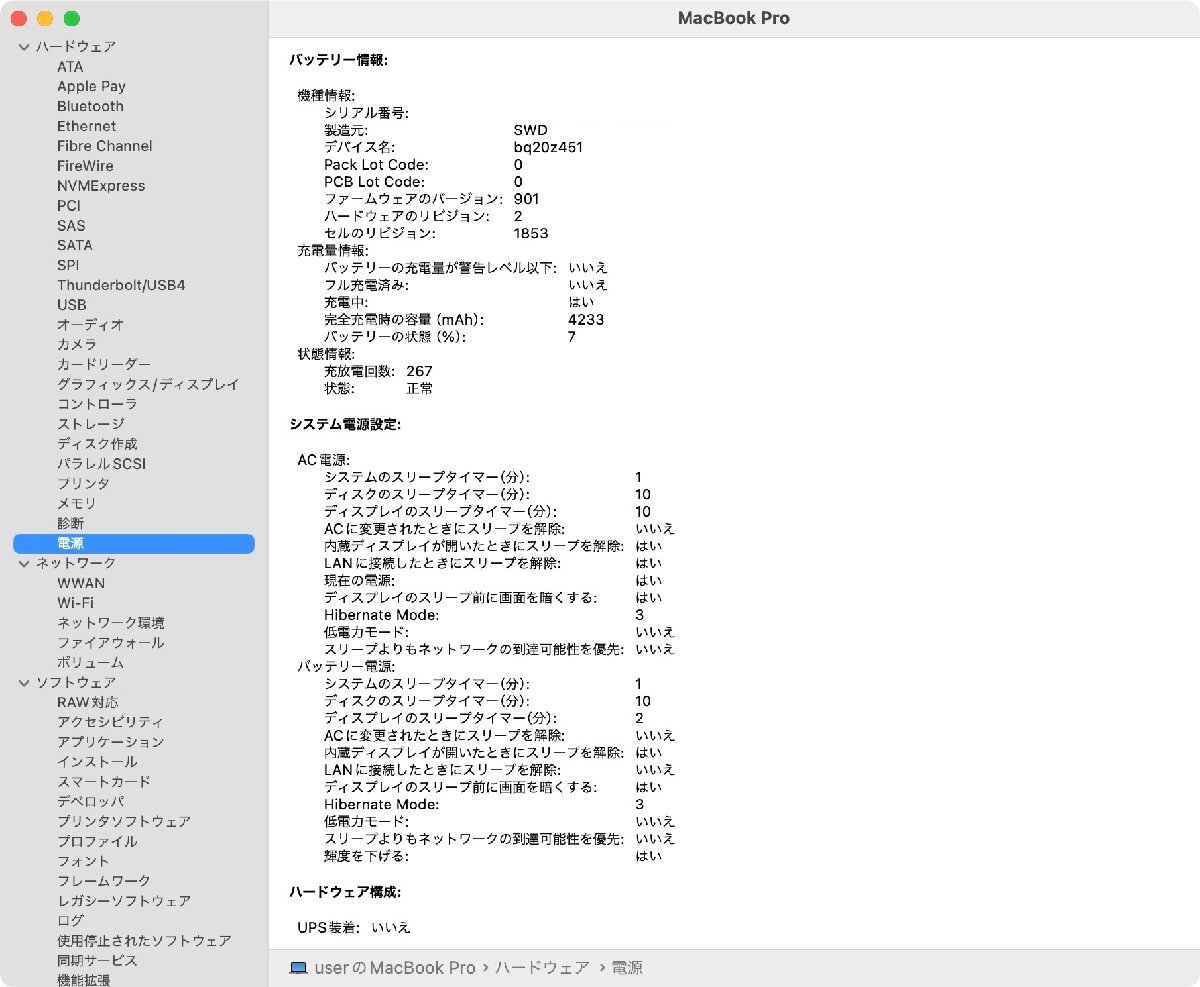Open プリンタ in the sidebar
The width and height of the screenshot is (1200, 987).
click(x=83, y=484)
